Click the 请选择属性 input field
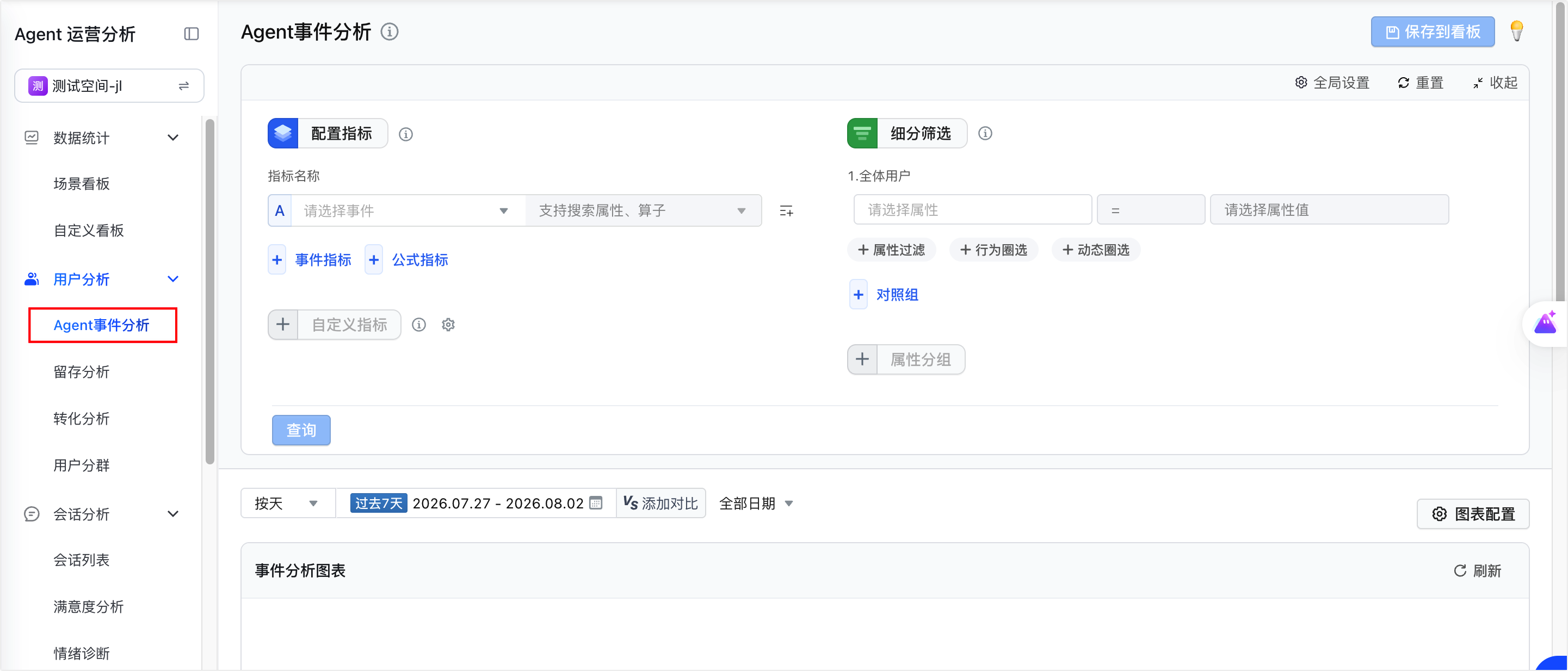The height and width of the screenshot is (671, 1568). (972, 210)
